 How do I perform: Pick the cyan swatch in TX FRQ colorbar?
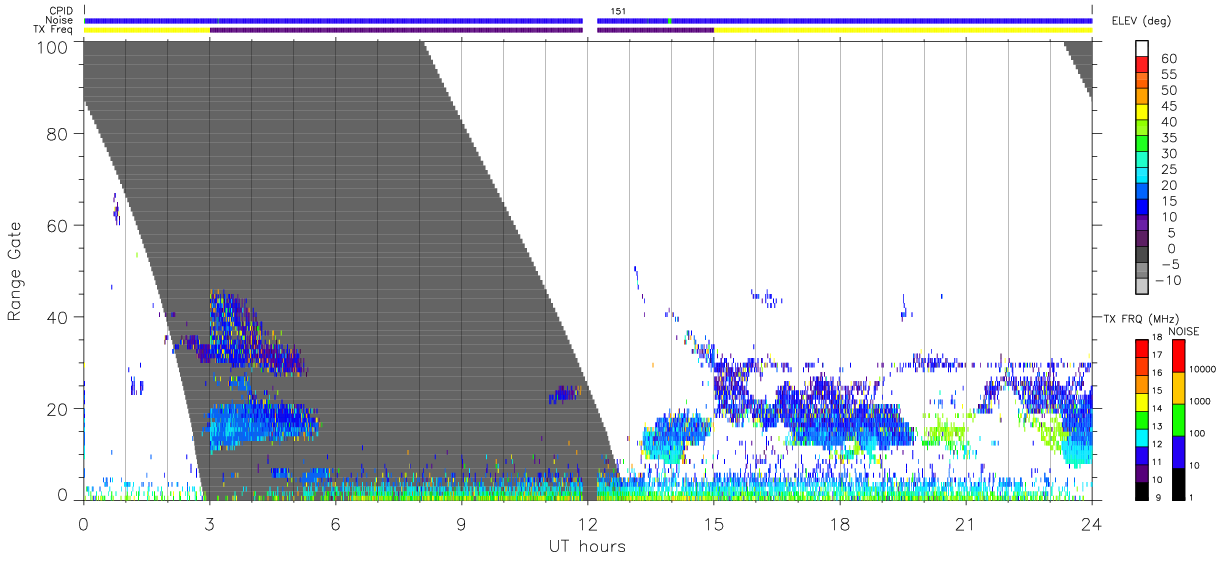coord(1141,438)
